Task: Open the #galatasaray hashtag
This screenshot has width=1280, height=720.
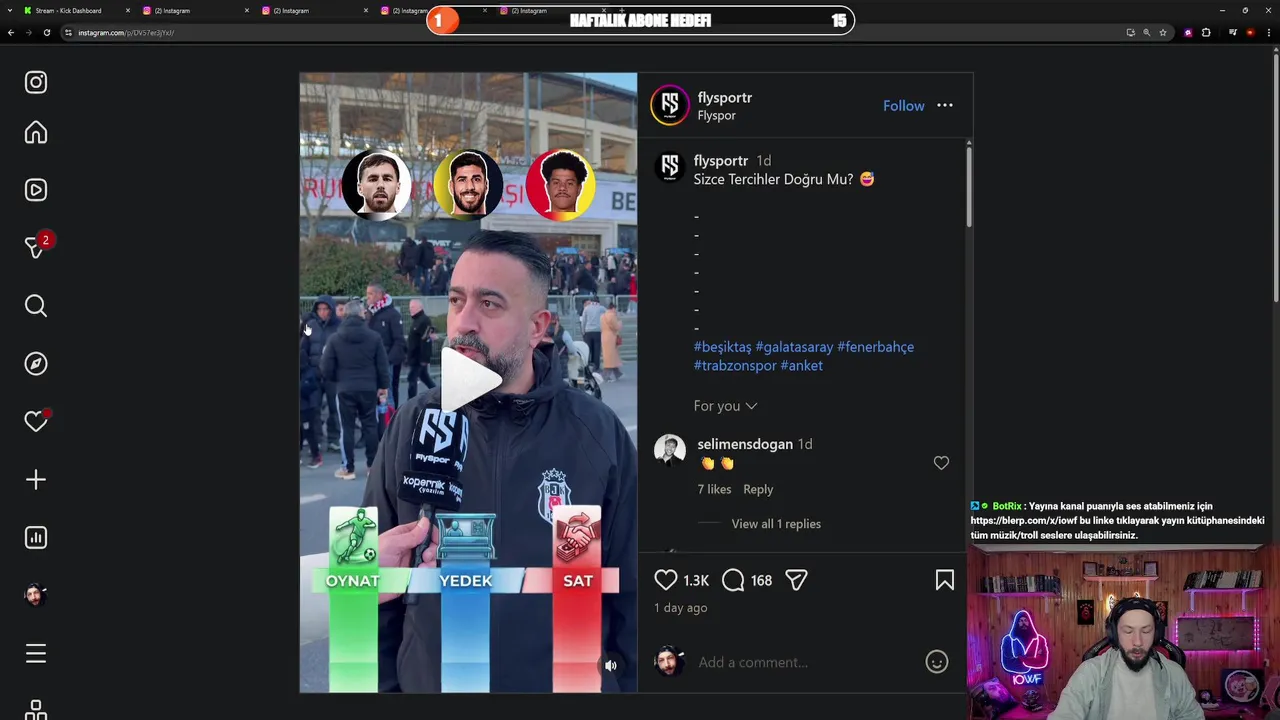Action: [x=794, y=347]
